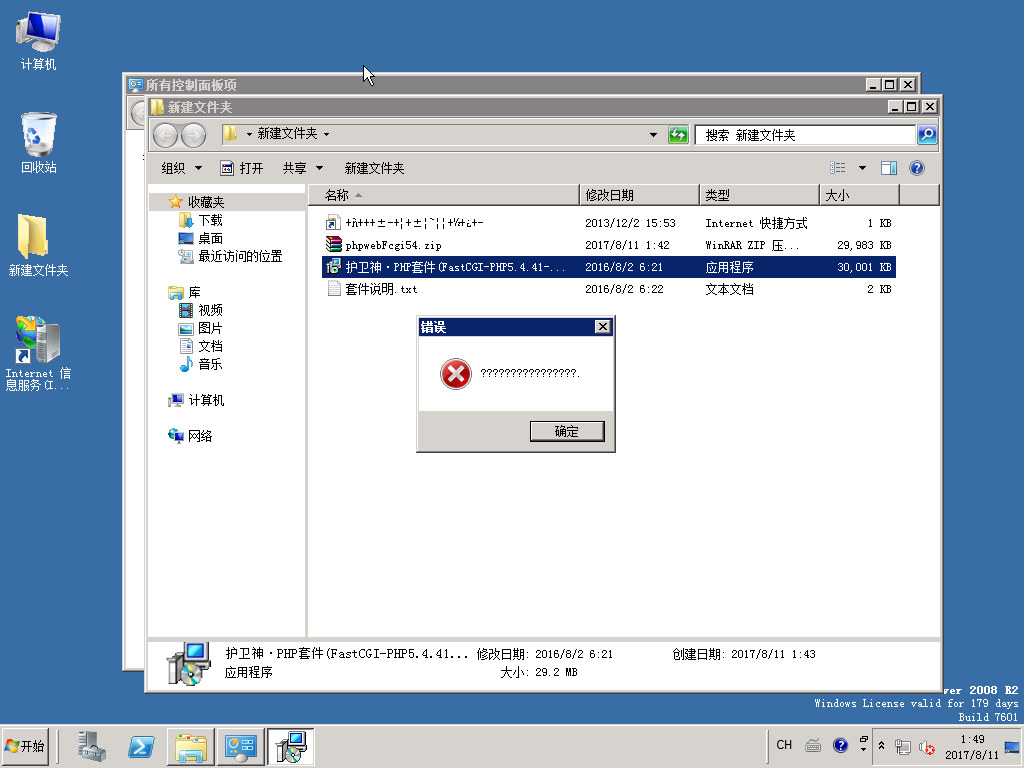
Task: Select the 套件说明.txt document icon
Action: pyautogui.click(x=334, y=289)
